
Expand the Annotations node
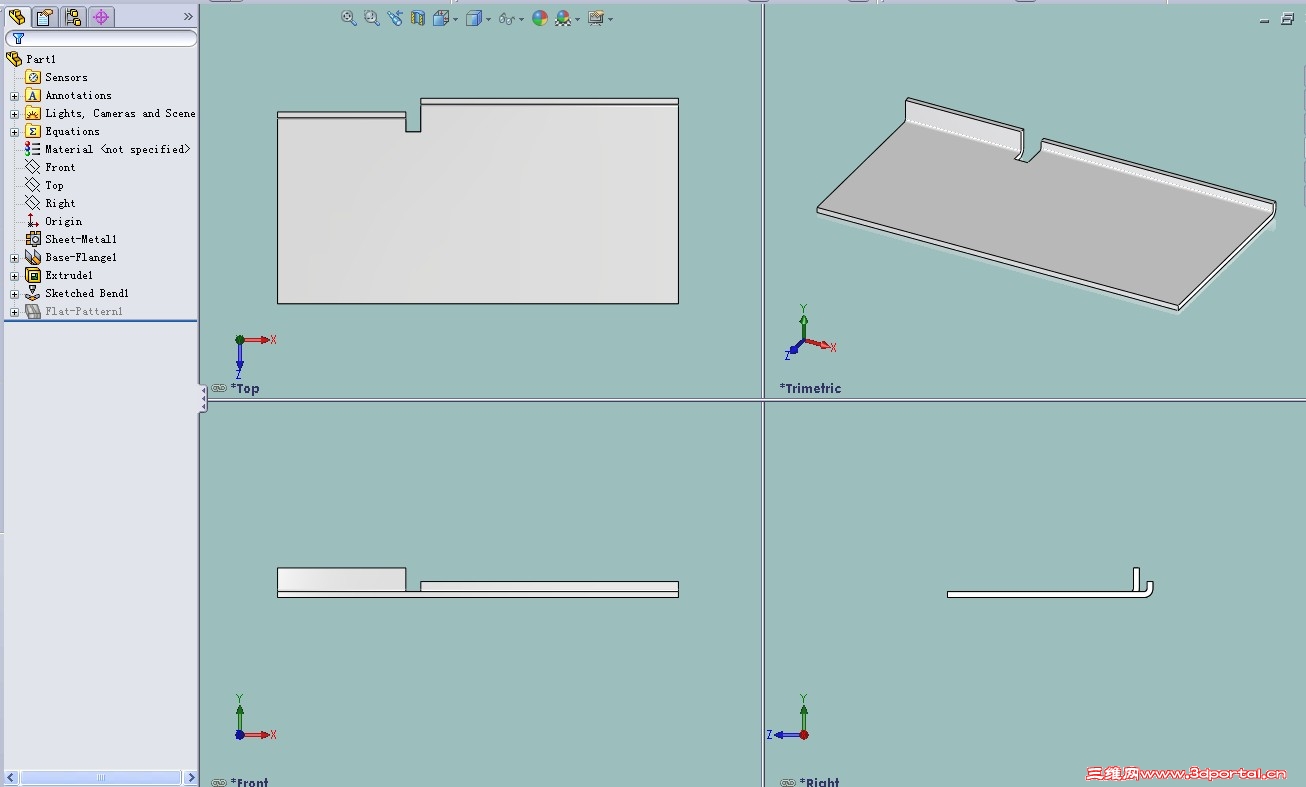click(x=14, y=96)
